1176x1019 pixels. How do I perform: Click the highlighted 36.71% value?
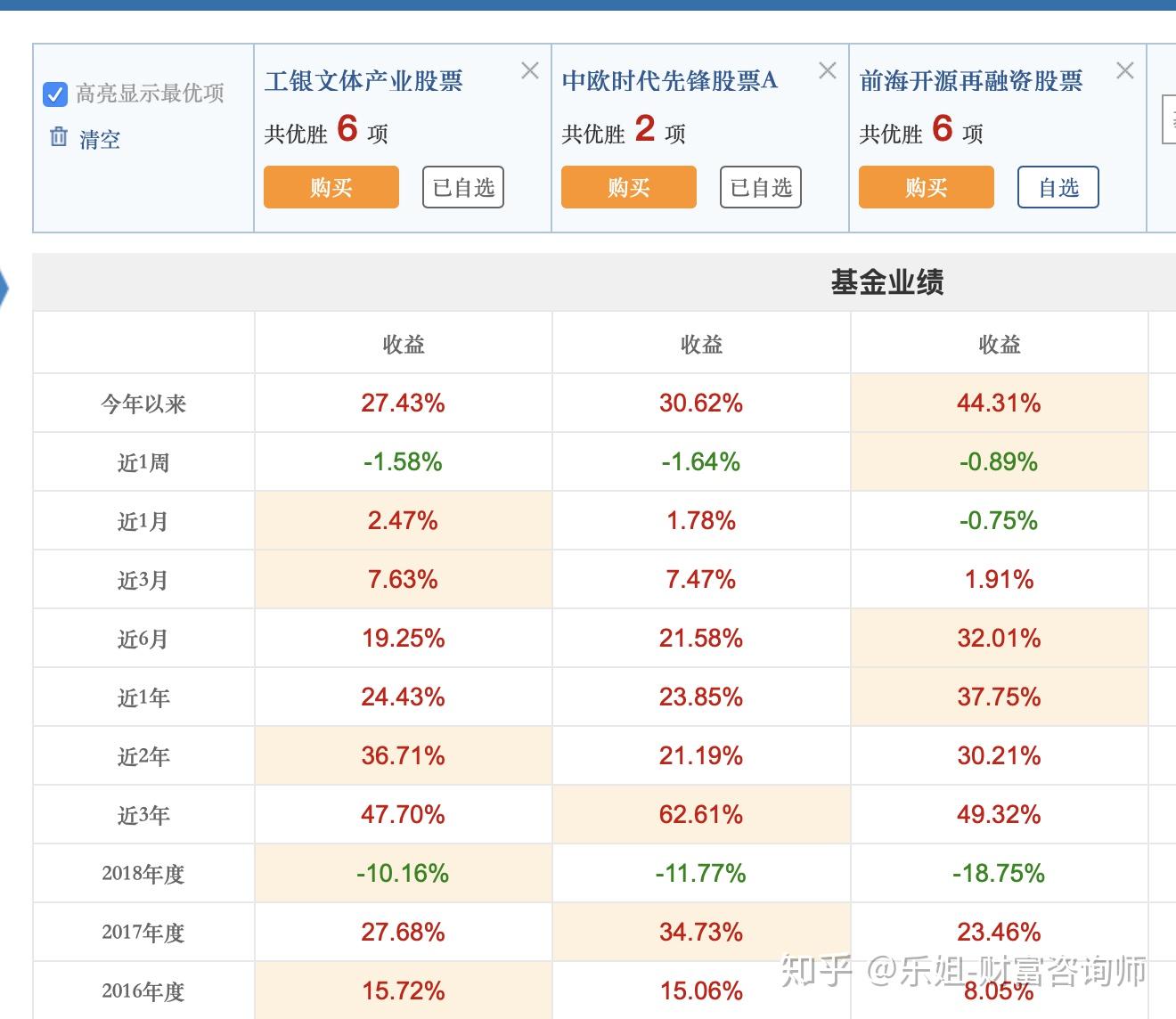[x=403, y=755]
